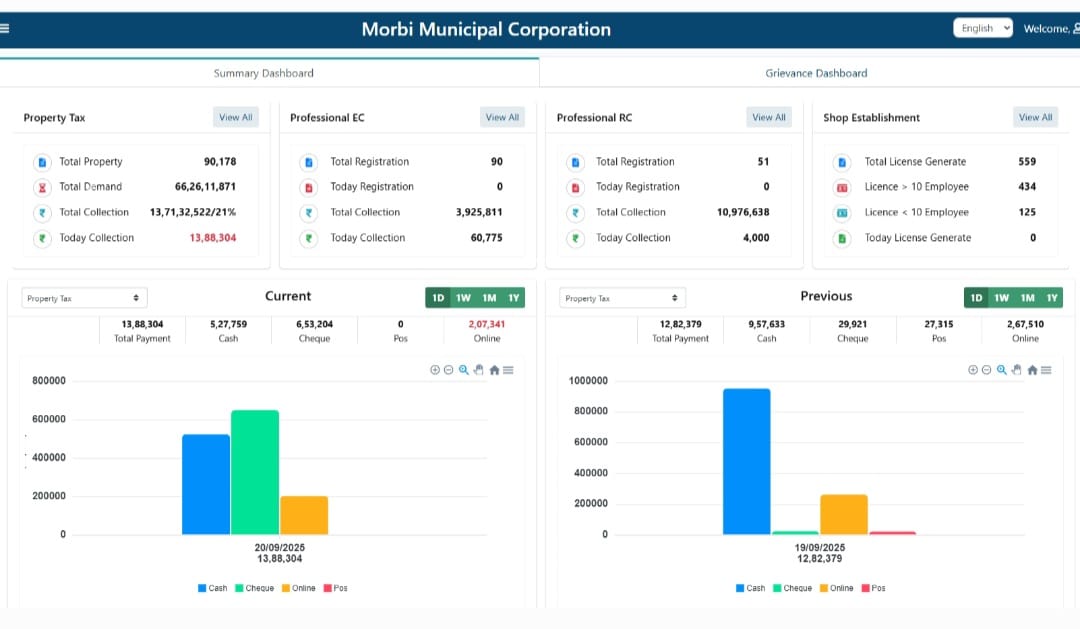The width and height of the screenshot is (1080, 629).
Task: Select 1Y period for Previous chart
Action: tap(1052, 298)
